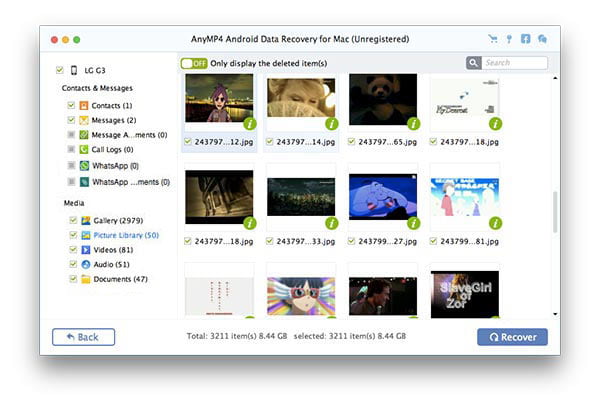Click the Messages envelope icon
600x409 pixels.
pos(84,120)
